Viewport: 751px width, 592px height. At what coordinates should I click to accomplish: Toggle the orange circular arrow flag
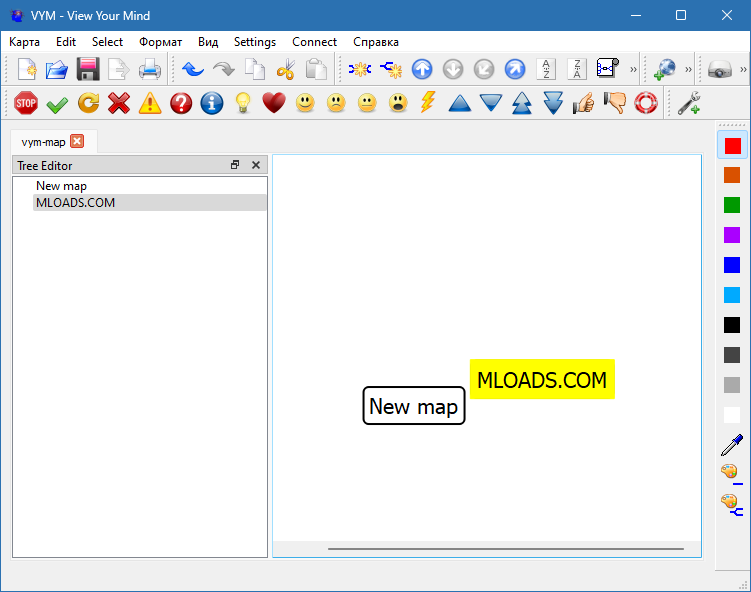88,103
